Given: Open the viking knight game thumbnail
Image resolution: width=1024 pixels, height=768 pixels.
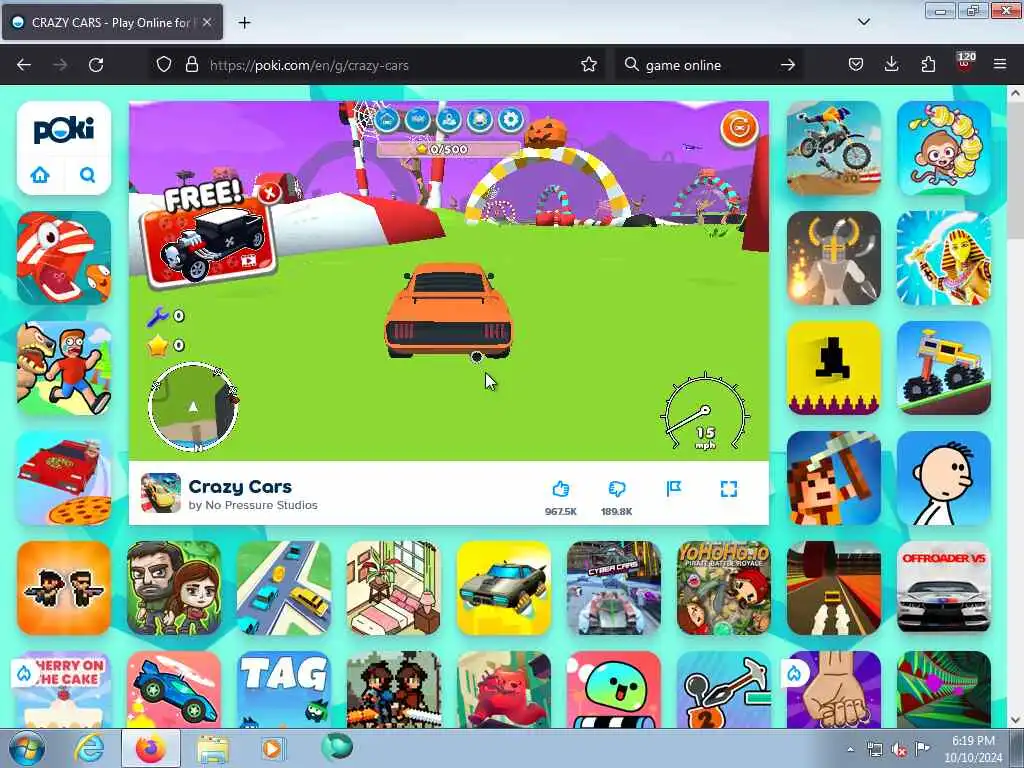Looking at the screenshot, I should (834, 258).
